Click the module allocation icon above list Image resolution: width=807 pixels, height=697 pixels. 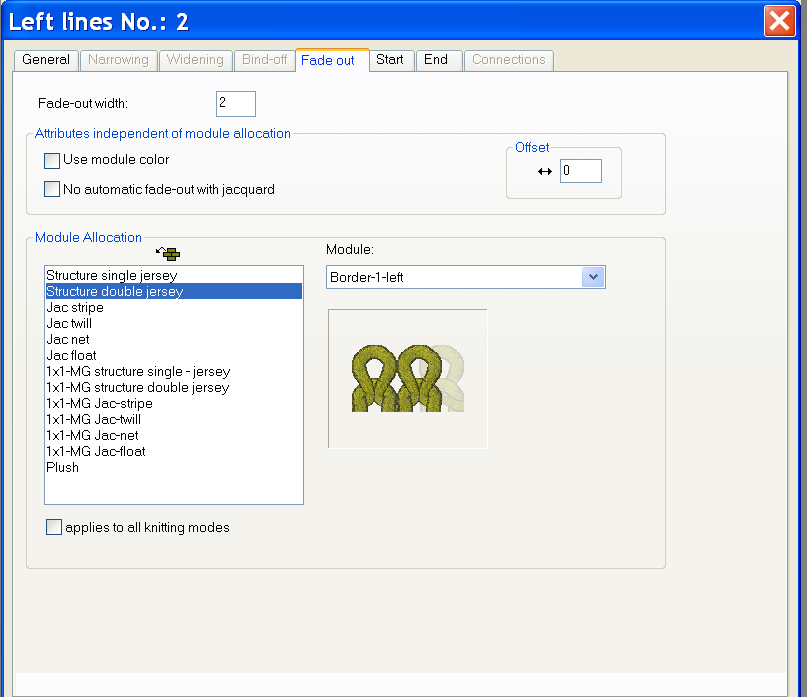(169, 254)
